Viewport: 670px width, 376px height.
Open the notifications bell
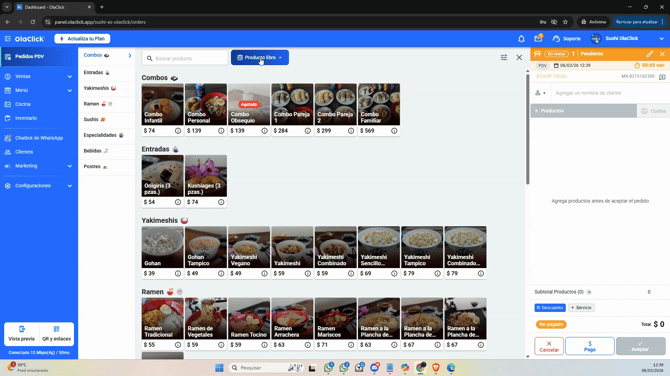tap(521, 39)
